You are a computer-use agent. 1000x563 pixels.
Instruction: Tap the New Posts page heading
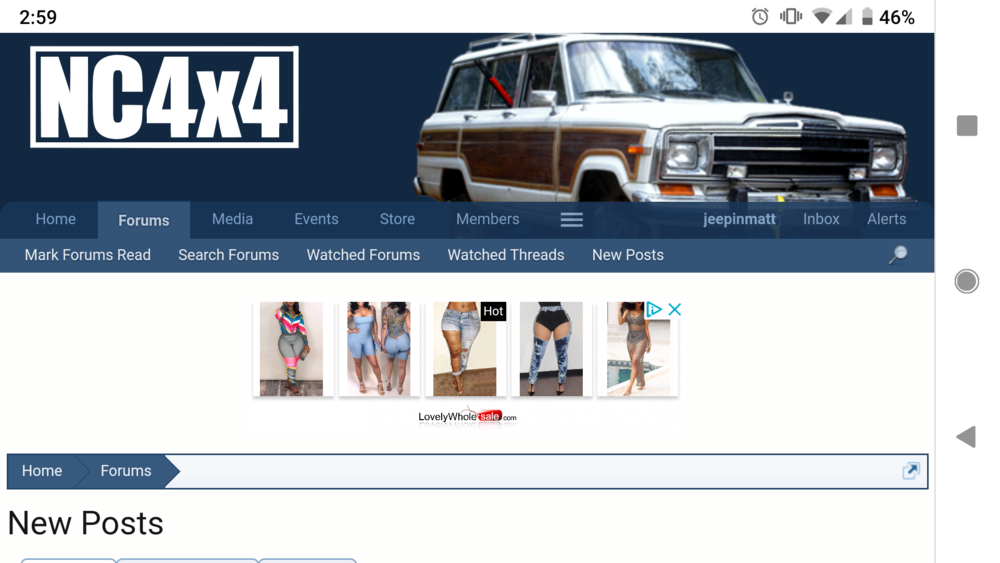85,523
